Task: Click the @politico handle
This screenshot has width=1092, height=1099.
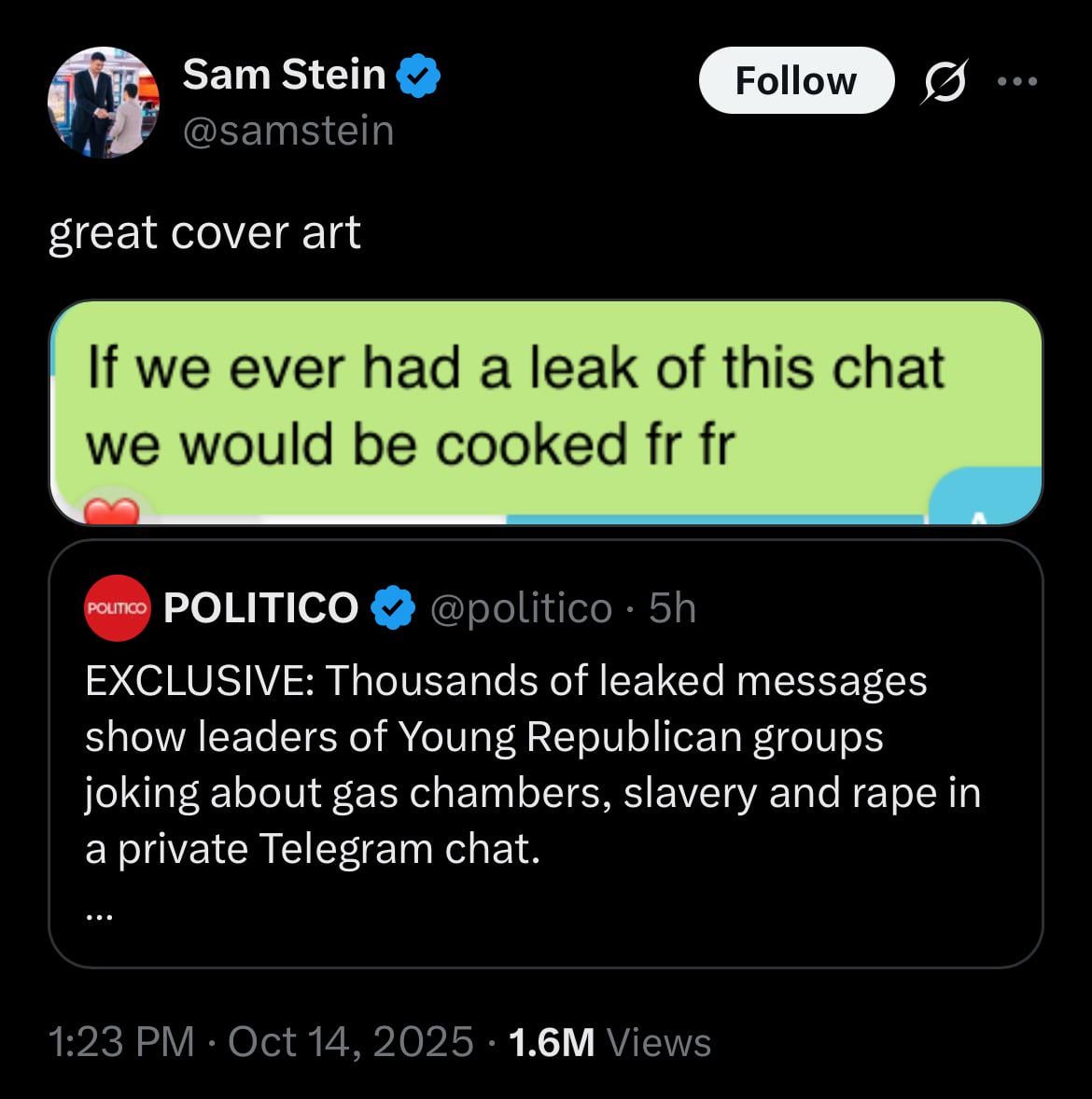Action: 521,608
